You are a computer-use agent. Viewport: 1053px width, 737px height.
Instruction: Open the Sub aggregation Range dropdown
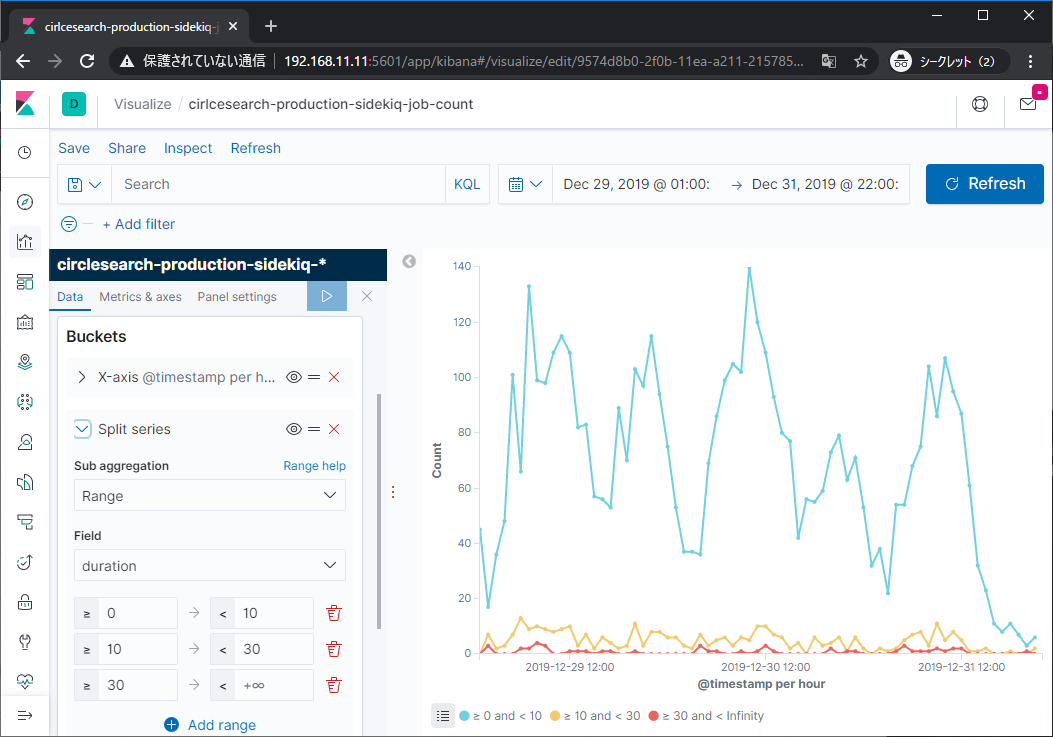coord(210,496)
